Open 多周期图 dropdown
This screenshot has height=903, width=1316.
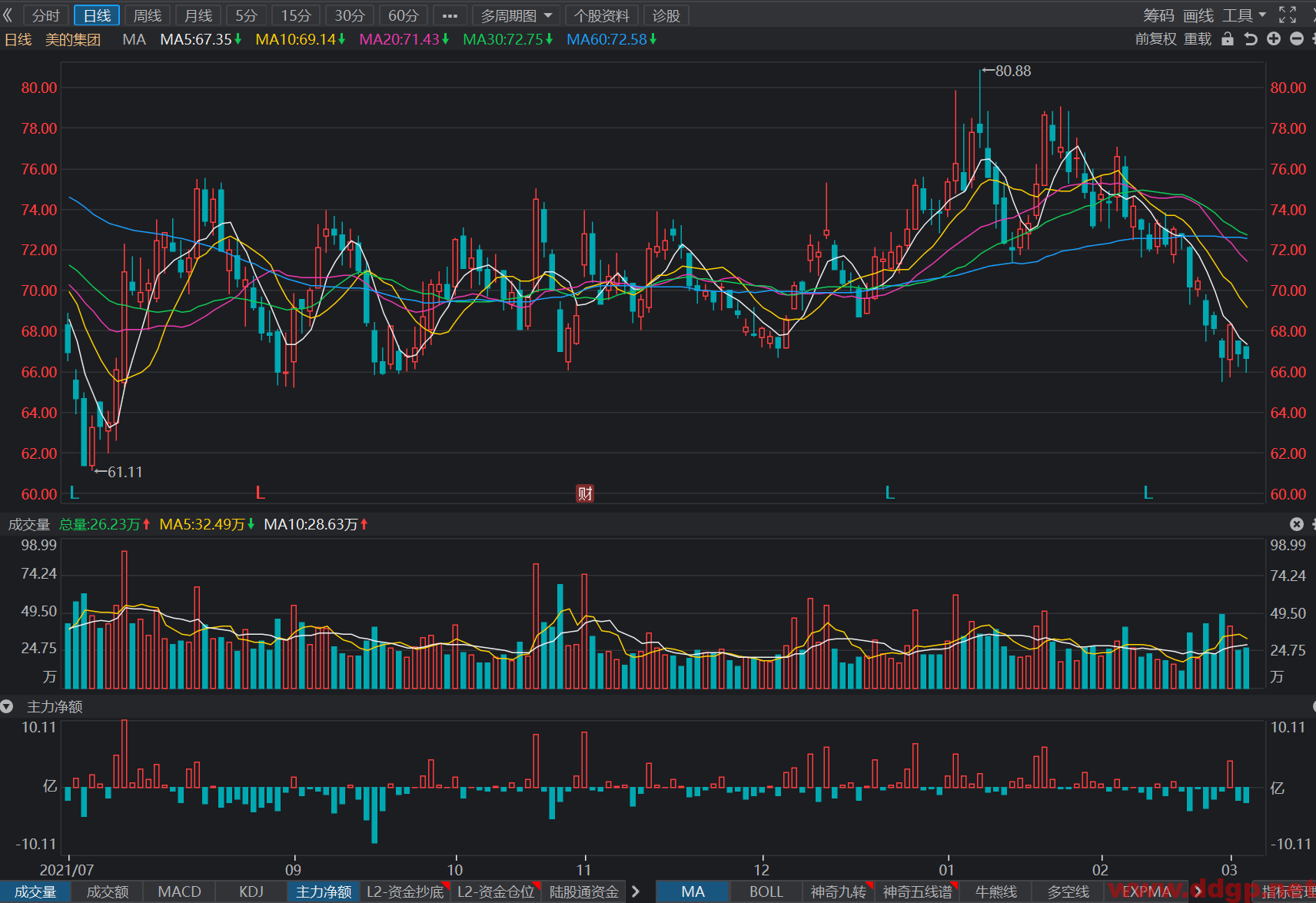[516, 15]
